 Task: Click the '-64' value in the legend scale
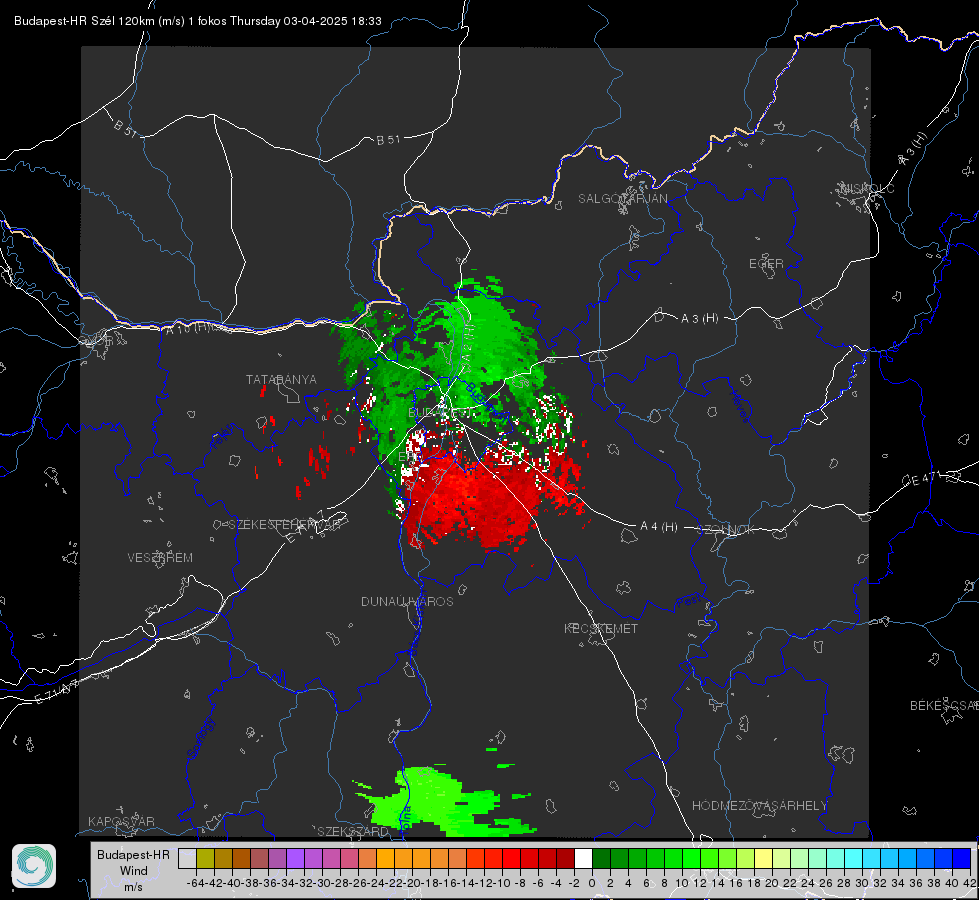click(x=195, y=883)
